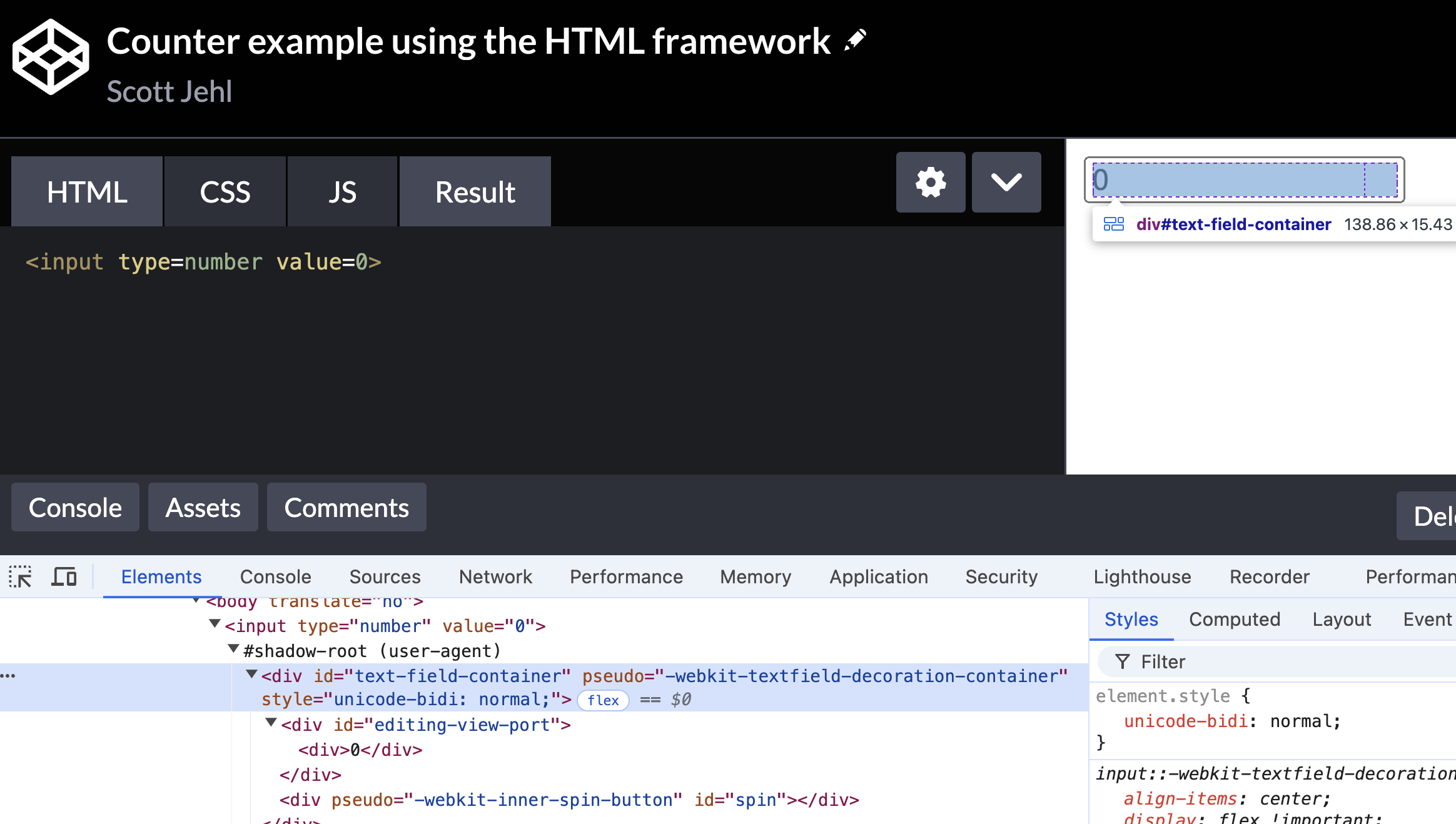This screenshot has height=824, width=1456.
Task: Click the align-items: center declaration
Action: (1227, 798)
